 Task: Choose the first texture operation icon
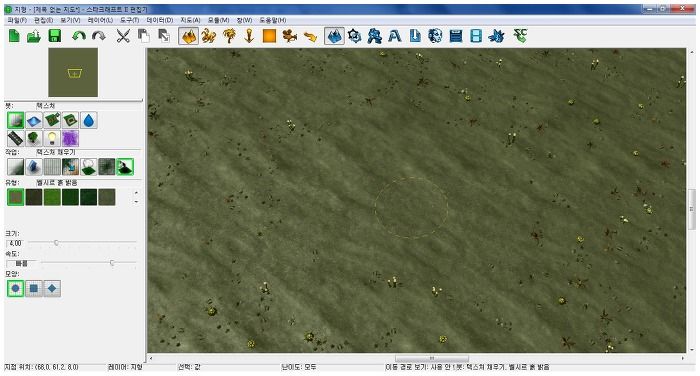click(16, 167)
